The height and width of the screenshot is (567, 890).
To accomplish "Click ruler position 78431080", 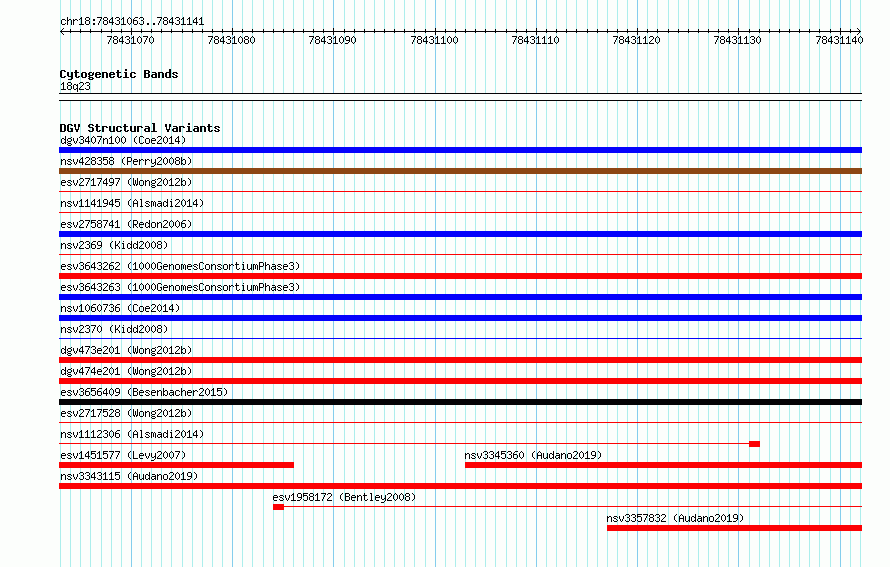I will (x=231, y=40).
